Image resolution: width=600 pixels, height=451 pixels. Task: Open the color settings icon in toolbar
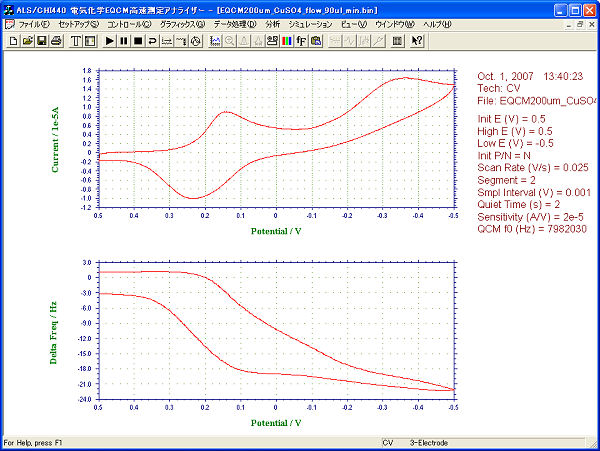(287, 41)
